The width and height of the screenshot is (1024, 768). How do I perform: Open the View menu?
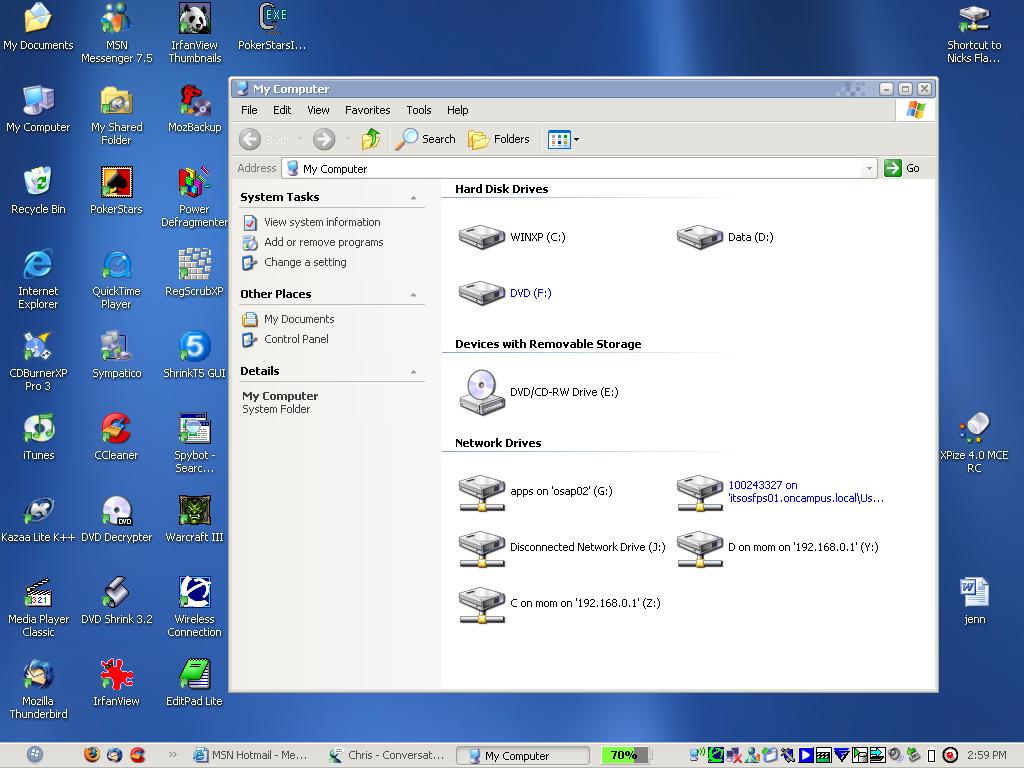click(318, 110)
